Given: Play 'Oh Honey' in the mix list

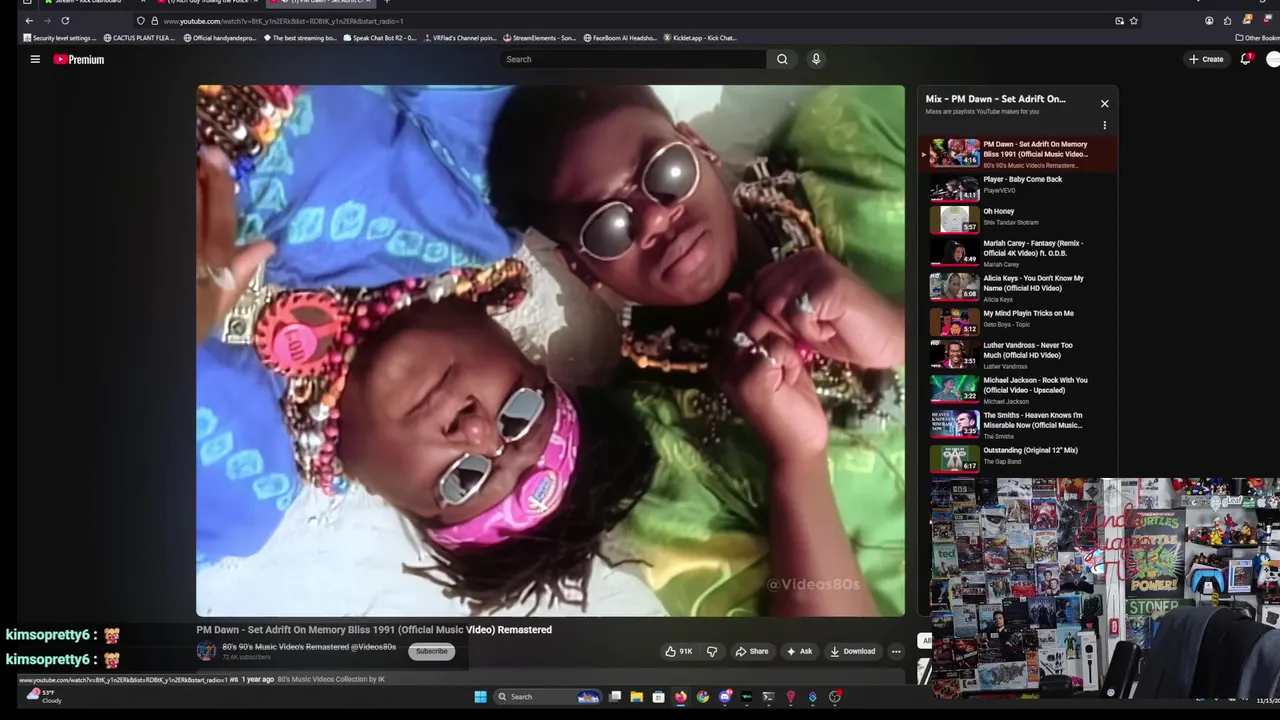Looking at the screenshot, I should click(x=1018, y=219).
